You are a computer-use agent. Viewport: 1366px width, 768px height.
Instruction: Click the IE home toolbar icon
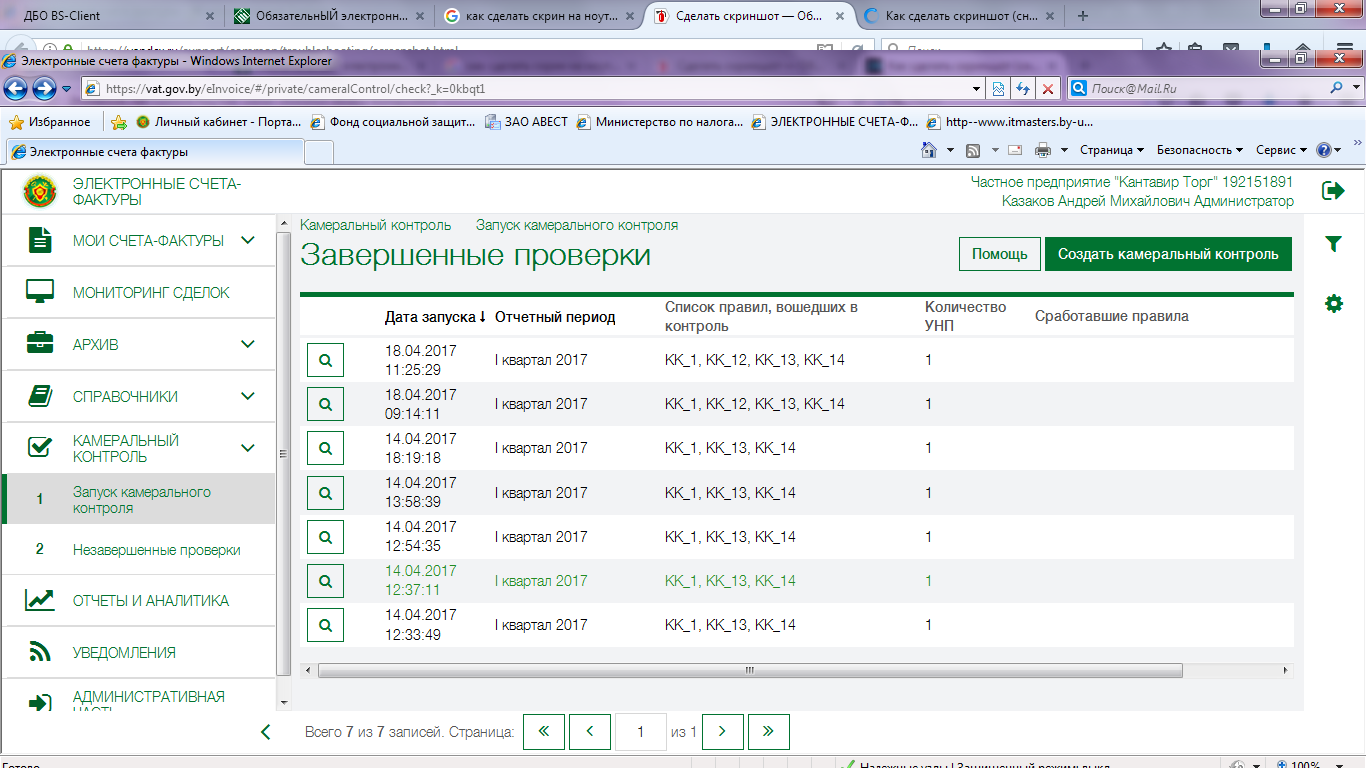(x=928, y=150)
